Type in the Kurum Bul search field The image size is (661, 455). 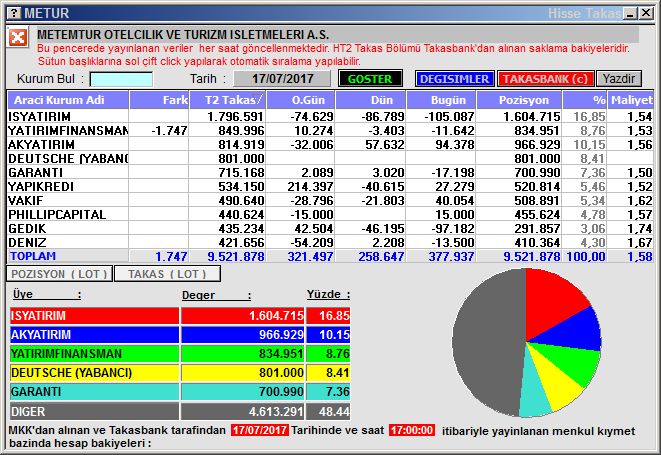121,79
